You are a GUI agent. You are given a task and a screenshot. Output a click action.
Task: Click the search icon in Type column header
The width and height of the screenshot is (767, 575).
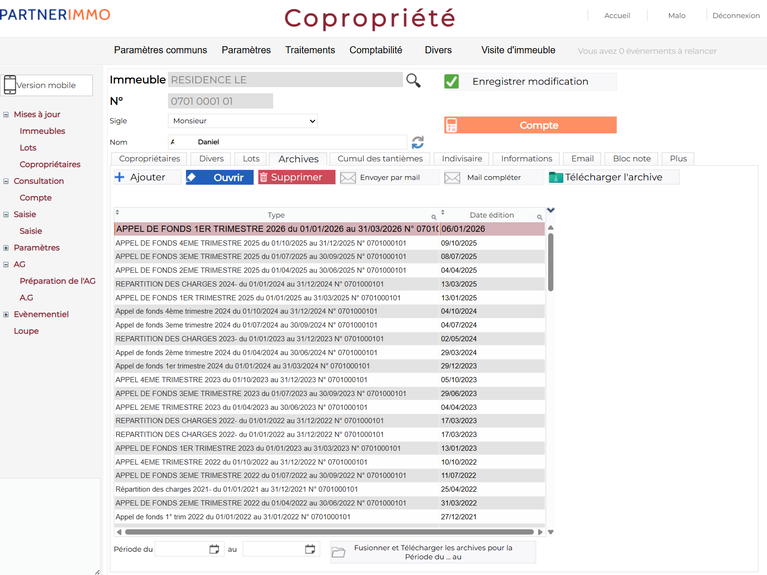tap(433, 217)
